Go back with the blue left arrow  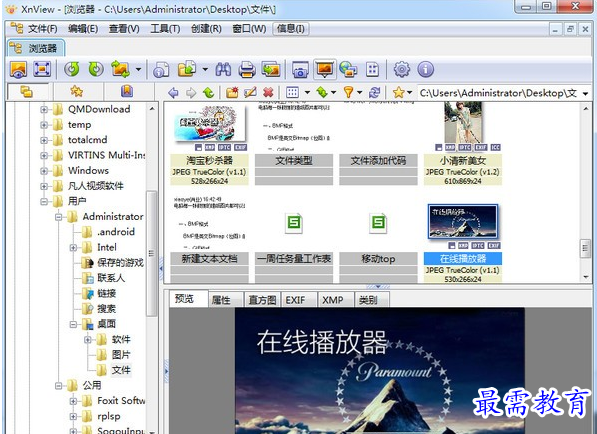173,93
